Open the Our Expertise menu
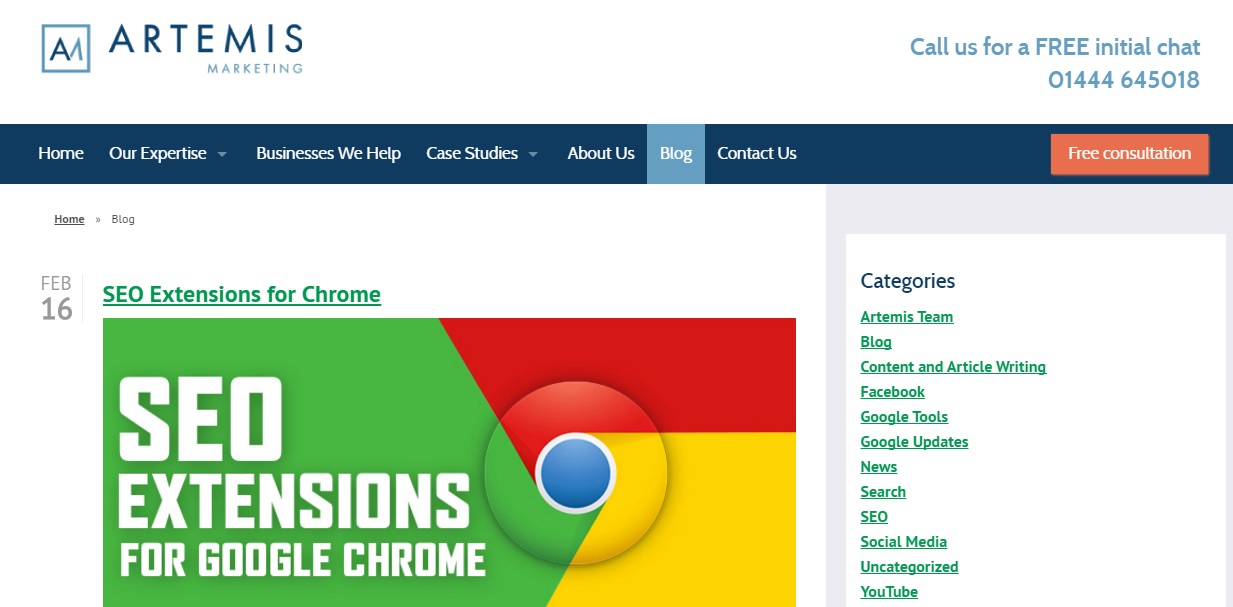This screenshot has height=607, width=1233. [x=158, y=154]
